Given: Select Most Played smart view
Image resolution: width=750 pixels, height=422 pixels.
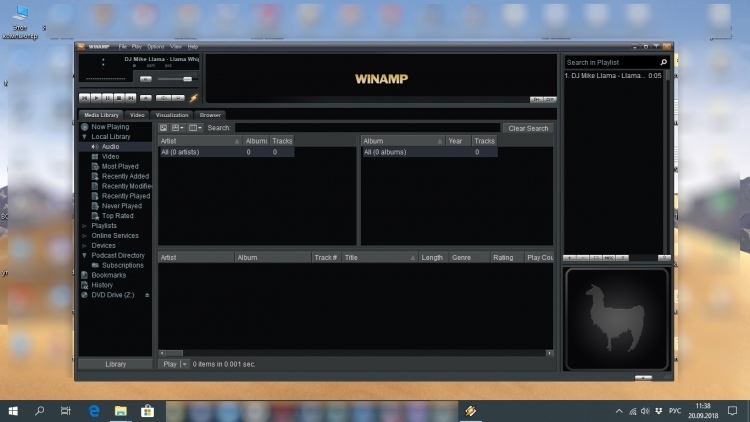Looking at the screenshot, I should pyautogui.click(x=120, y=166).
